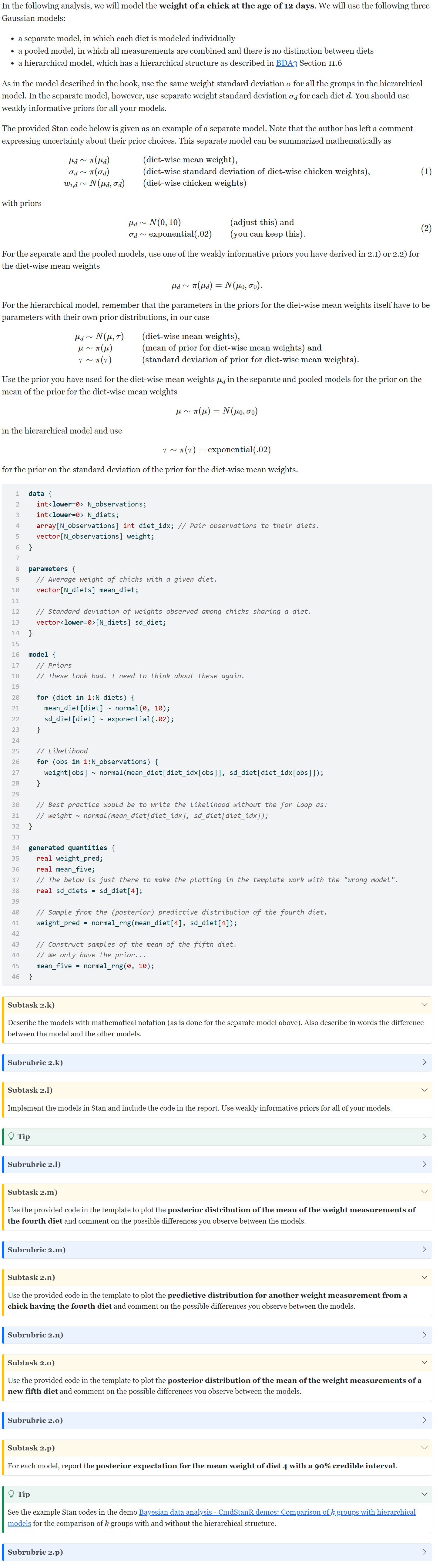Viewport: 443px width, 1568px height.
Task: Click 'generated quantities {' on line 34
Action: tap(71, 848)
